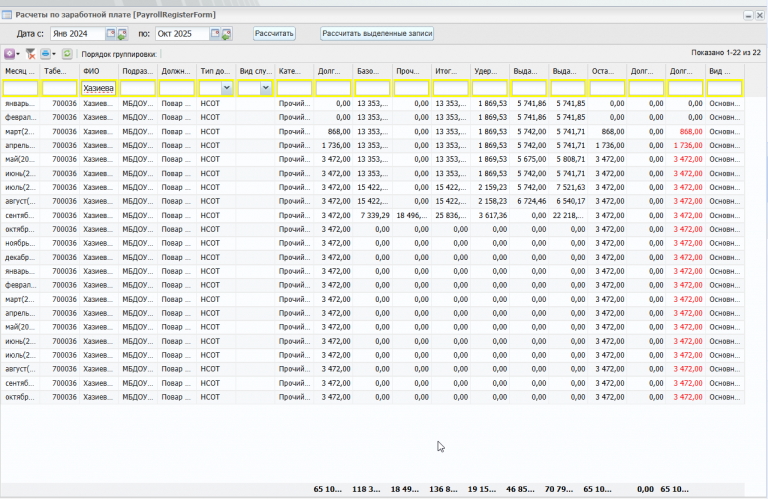Image resolution: width=768 pixels, height=499 pixels.
Task: Open the end date calendar picker
Action: [215, 34]
